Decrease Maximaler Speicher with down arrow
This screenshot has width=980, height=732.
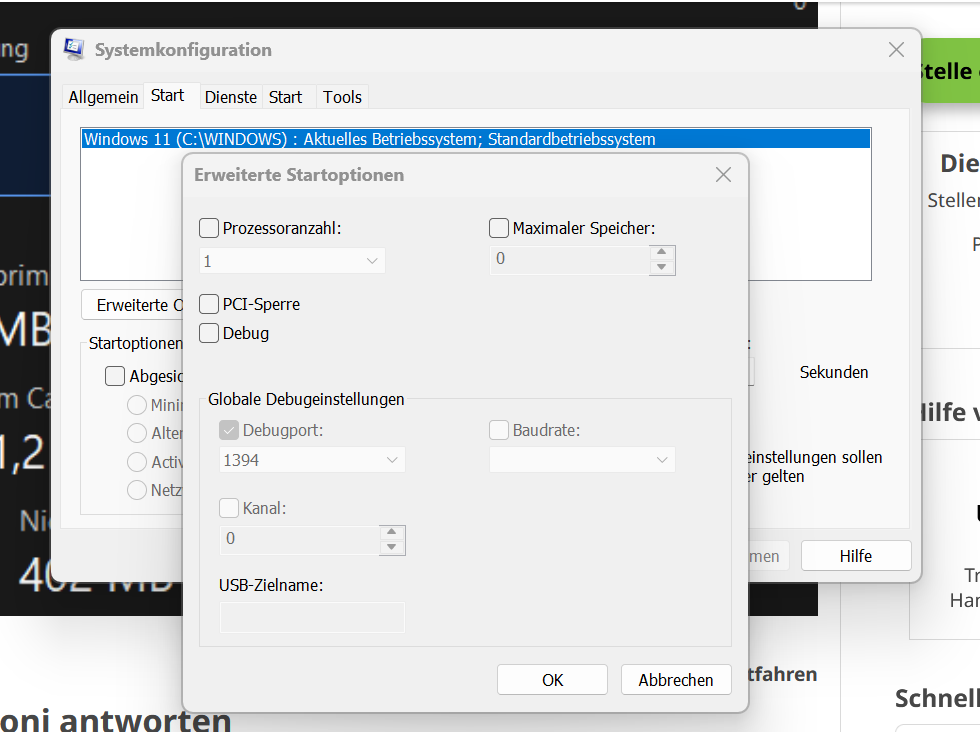(662, 268)
